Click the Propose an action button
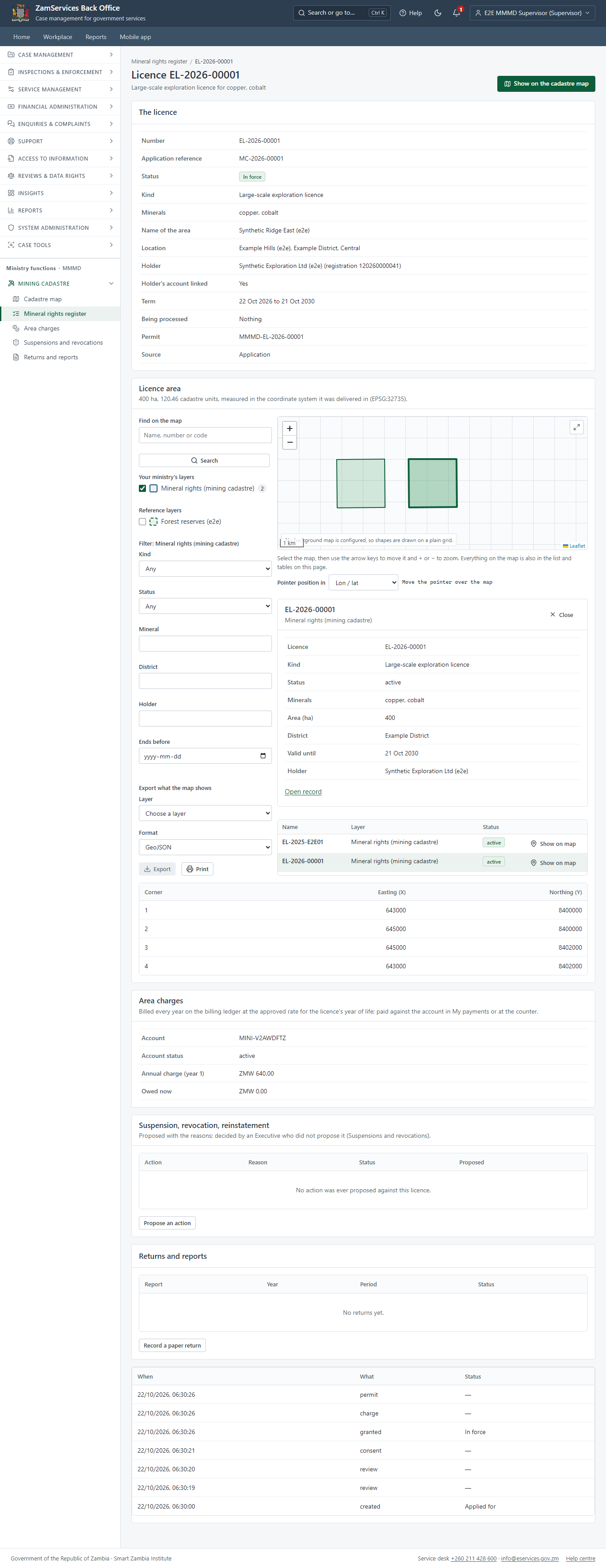The width and height of the screenshot is (606, 1568). pos(168,1223)
